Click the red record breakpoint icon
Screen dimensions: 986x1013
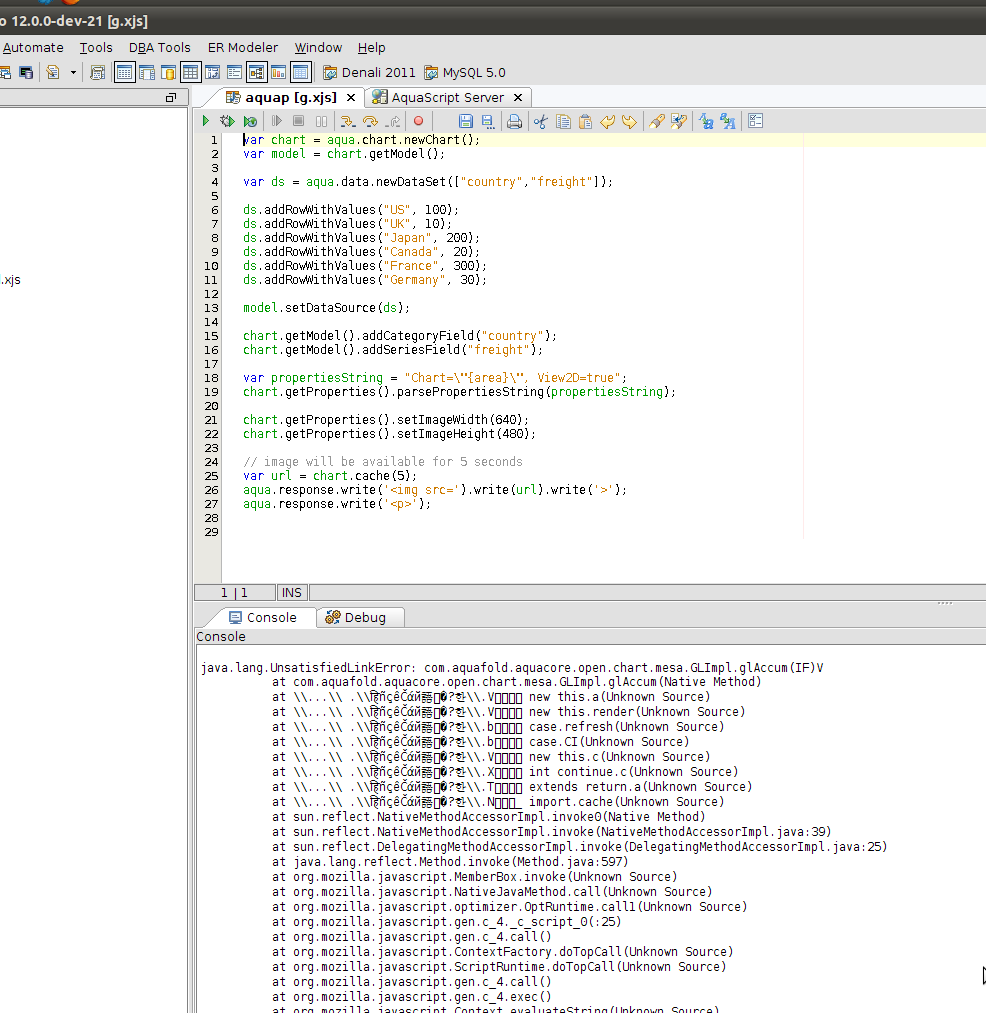419,121
